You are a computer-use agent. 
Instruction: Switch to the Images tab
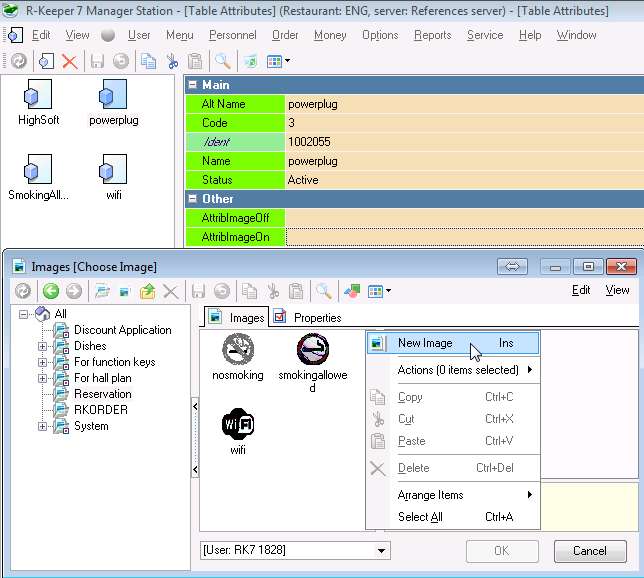[x=237, y=318]
